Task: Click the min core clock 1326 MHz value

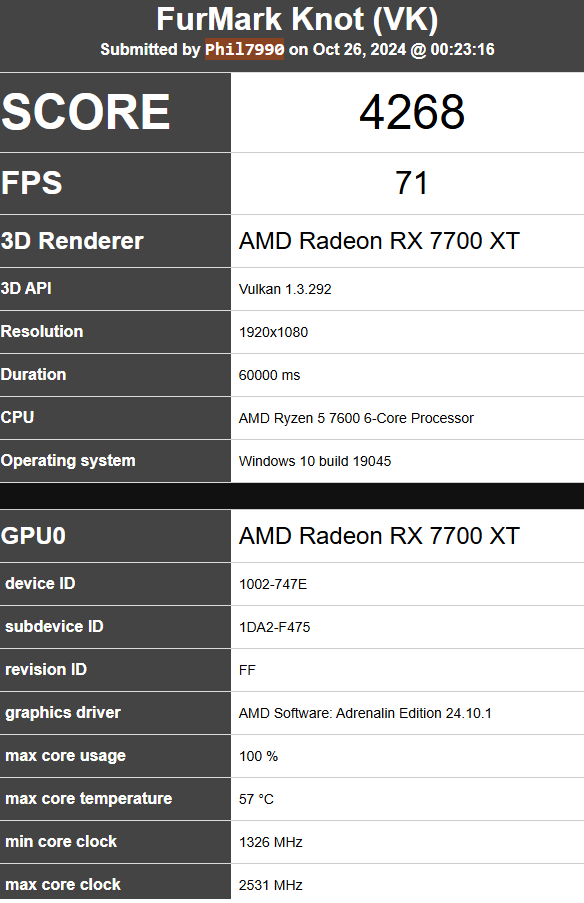Action: point(271,842)
